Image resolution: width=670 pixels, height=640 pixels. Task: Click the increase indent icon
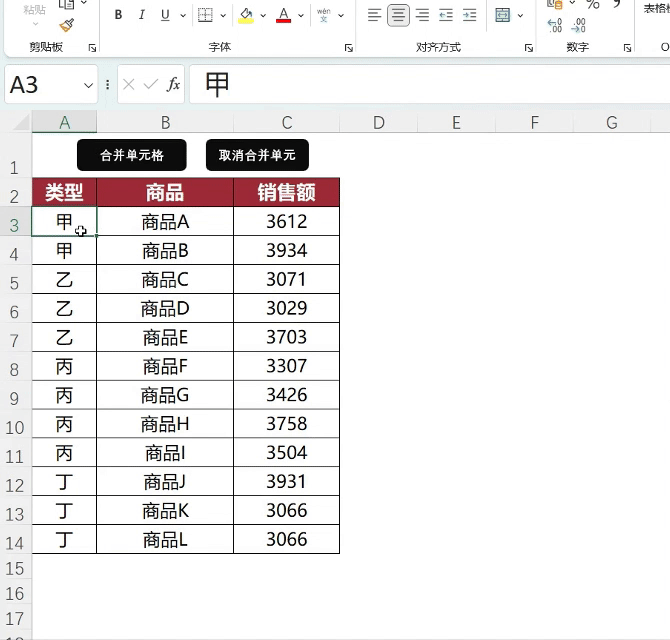point(470,15)
